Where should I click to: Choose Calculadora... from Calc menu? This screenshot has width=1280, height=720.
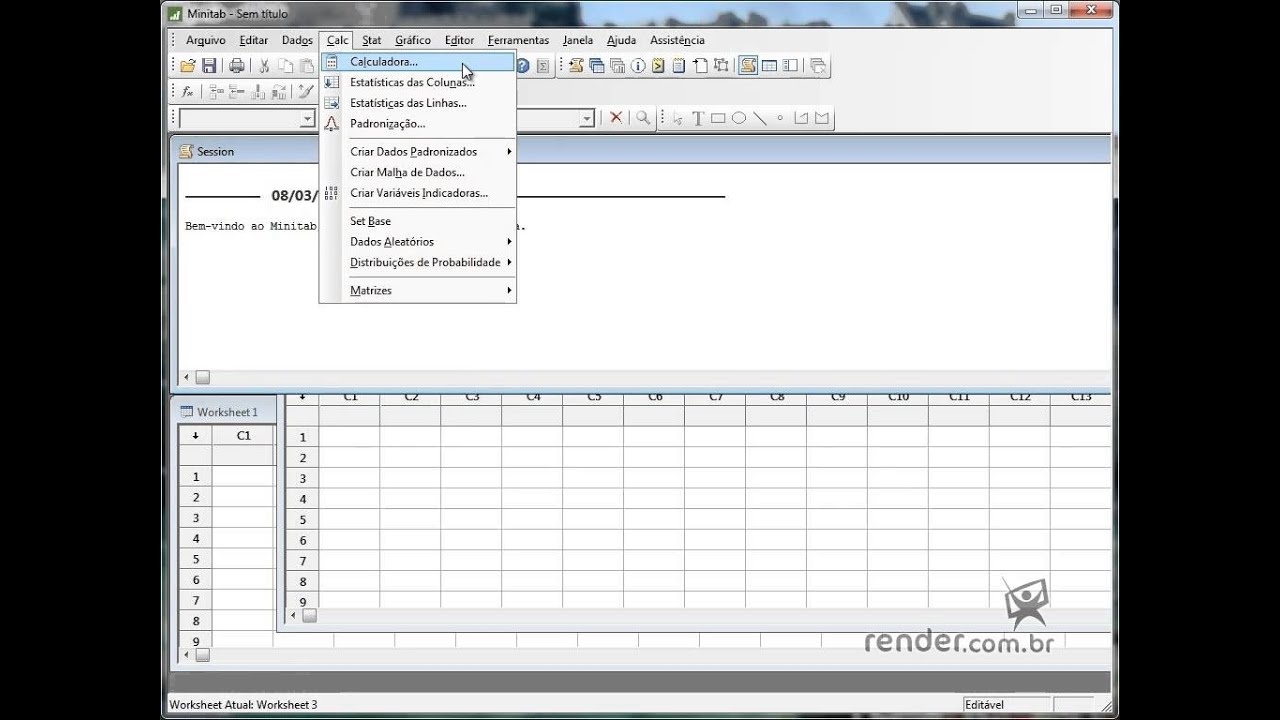[x=418, y=62]
